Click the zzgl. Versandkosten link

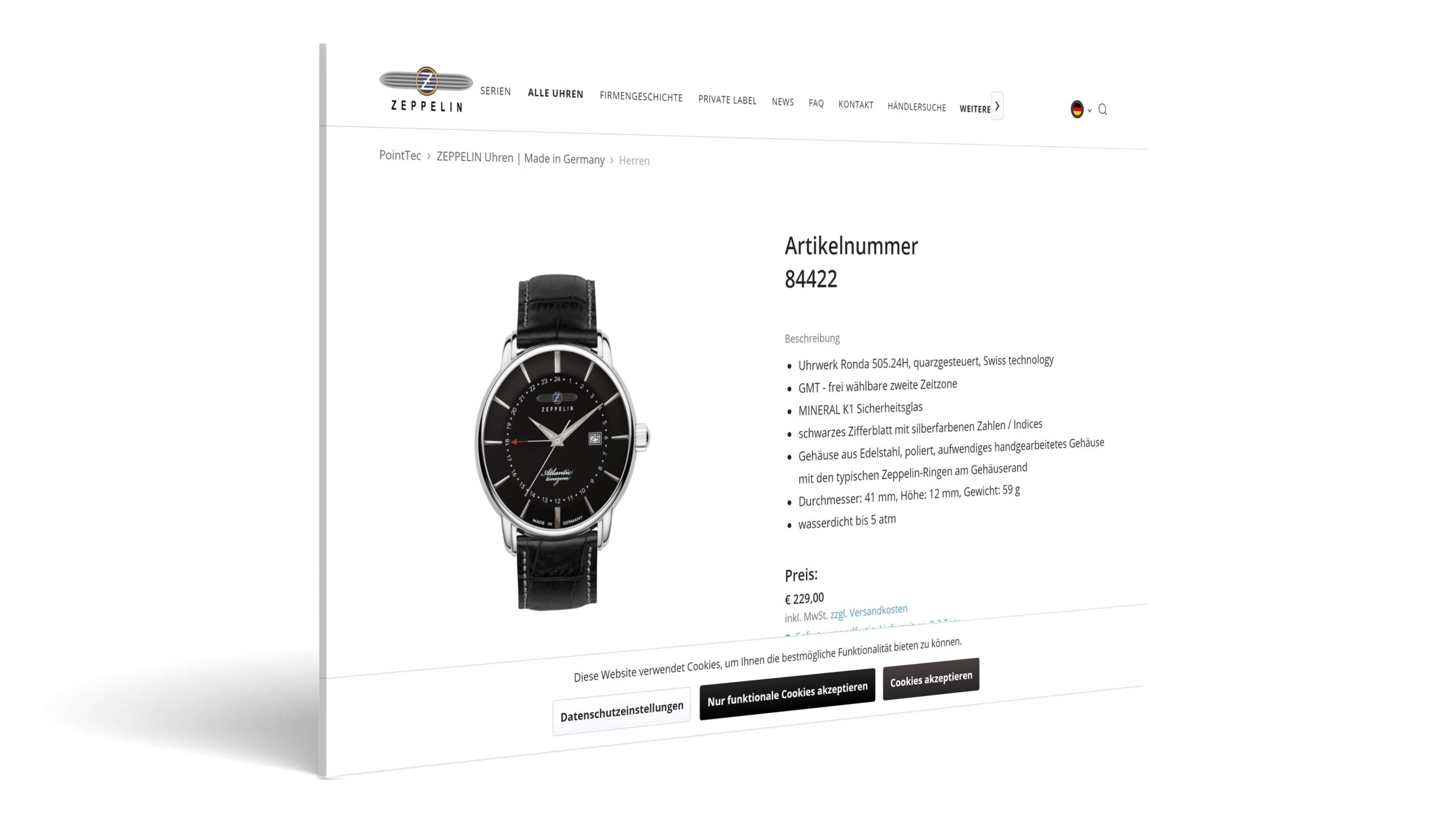pos(868,612)
